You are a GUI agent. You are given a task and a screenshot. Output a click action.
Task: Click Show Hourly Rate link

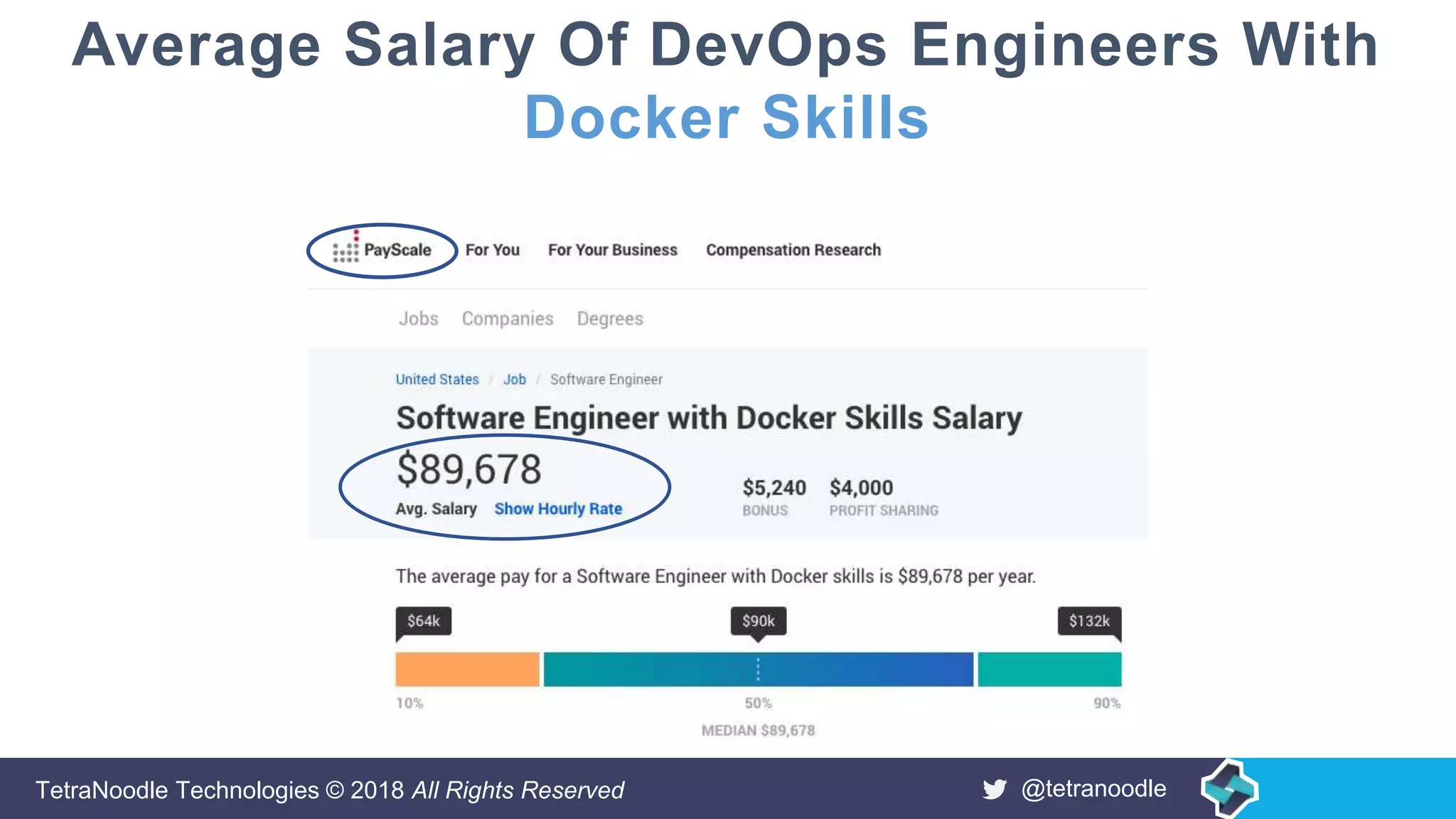point(558,509)
